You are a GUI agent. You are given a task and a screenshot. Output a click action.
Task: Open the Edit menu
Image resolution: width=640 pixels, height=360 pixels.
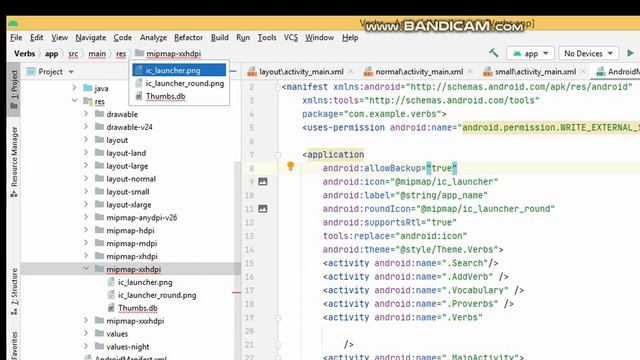click(36, 38)
